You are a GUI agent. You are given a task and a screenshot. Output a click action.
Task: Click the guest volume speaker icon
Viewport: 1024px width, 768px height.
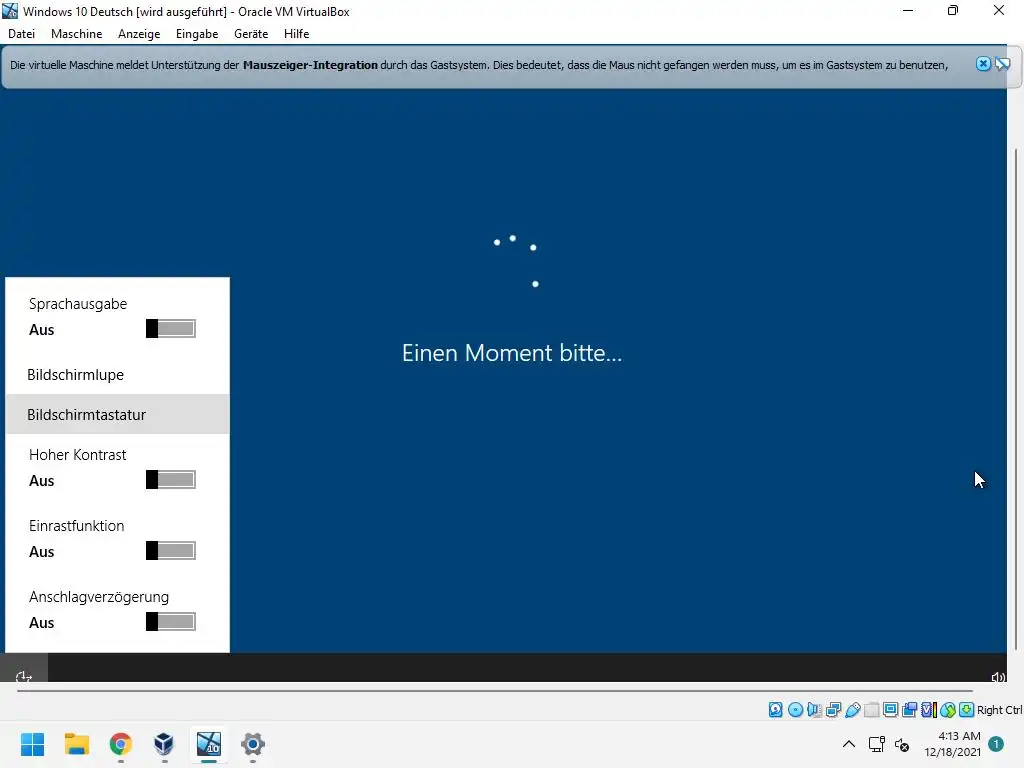[x=998, y=677]
